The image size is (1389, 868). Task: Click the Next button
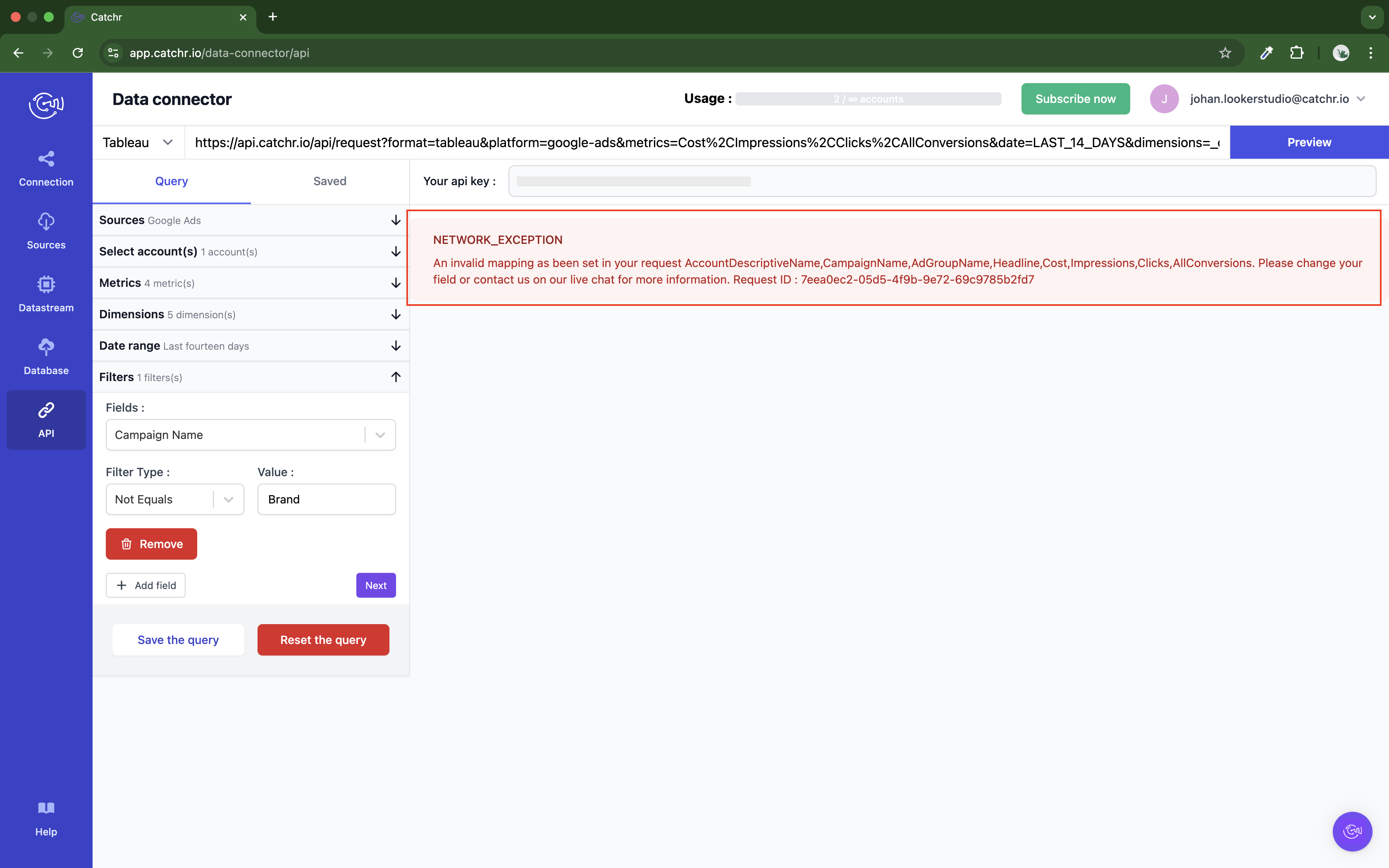[x=375, y=585]
